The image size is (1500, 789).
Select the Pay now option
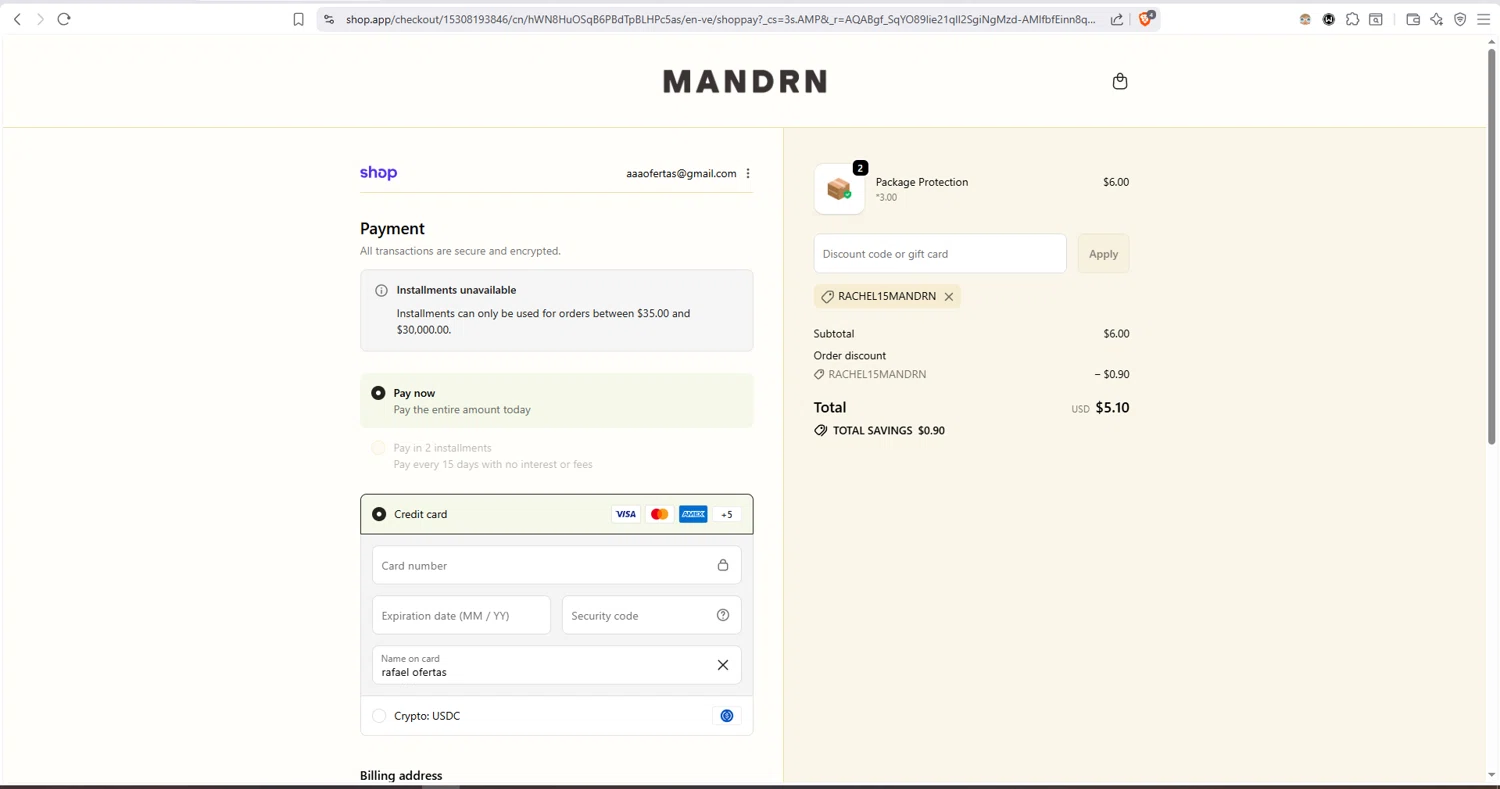(557, 401)
